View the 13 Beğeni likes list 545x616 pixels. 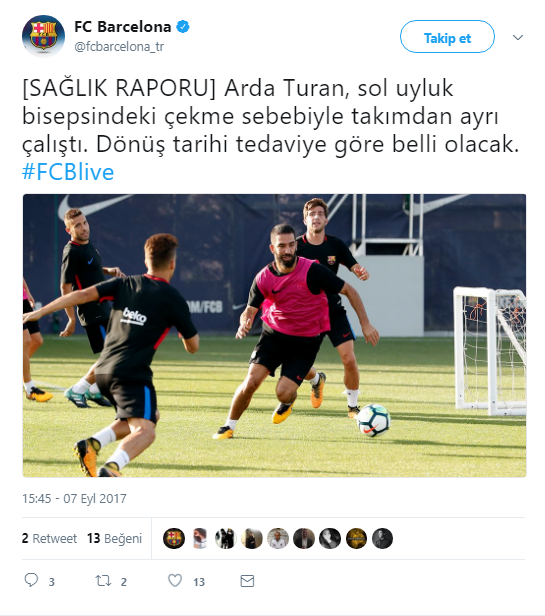click(114, 538)
